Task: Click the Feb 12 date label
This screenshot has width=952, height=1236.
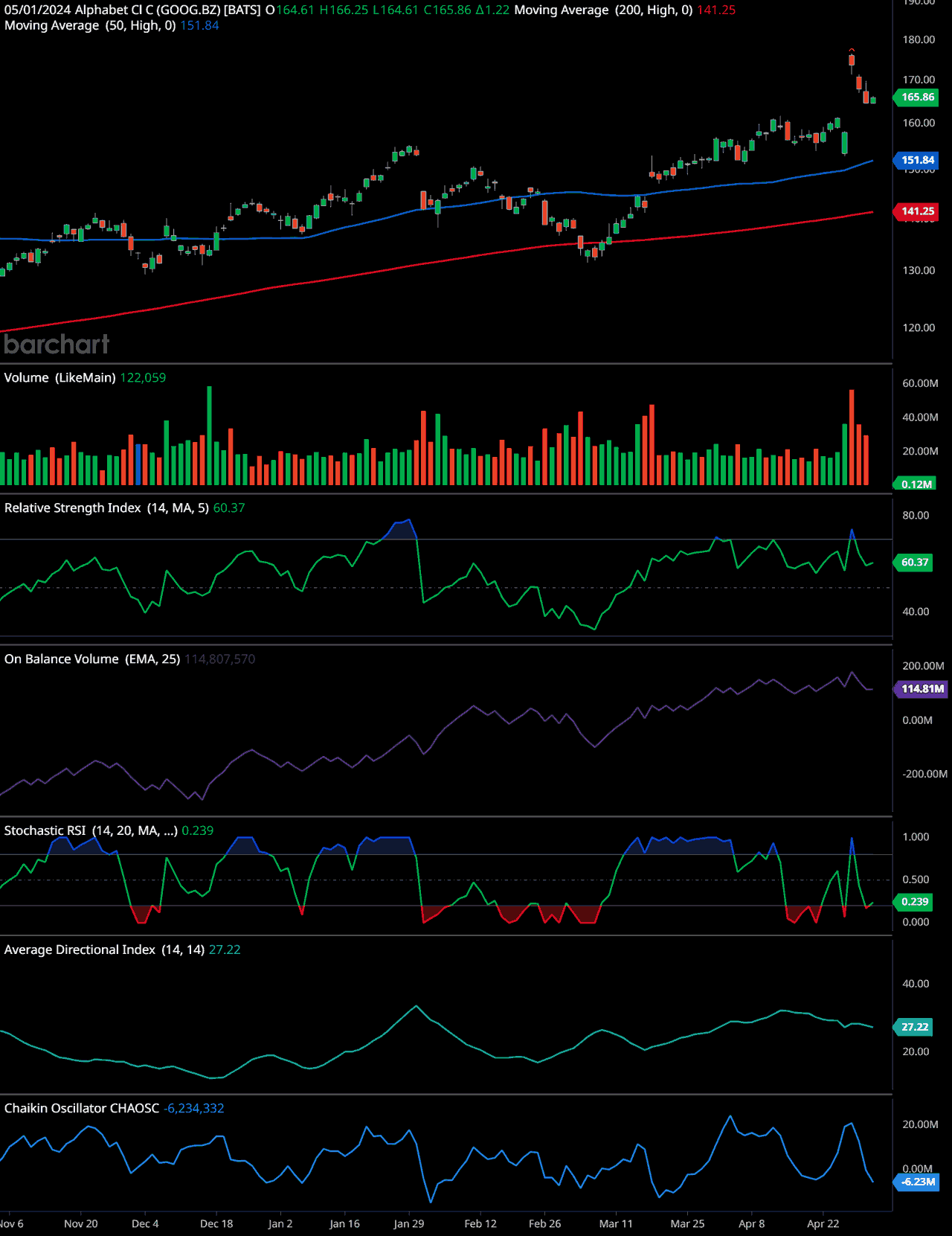Action: pyautogui.click(x=480, y=1223)
